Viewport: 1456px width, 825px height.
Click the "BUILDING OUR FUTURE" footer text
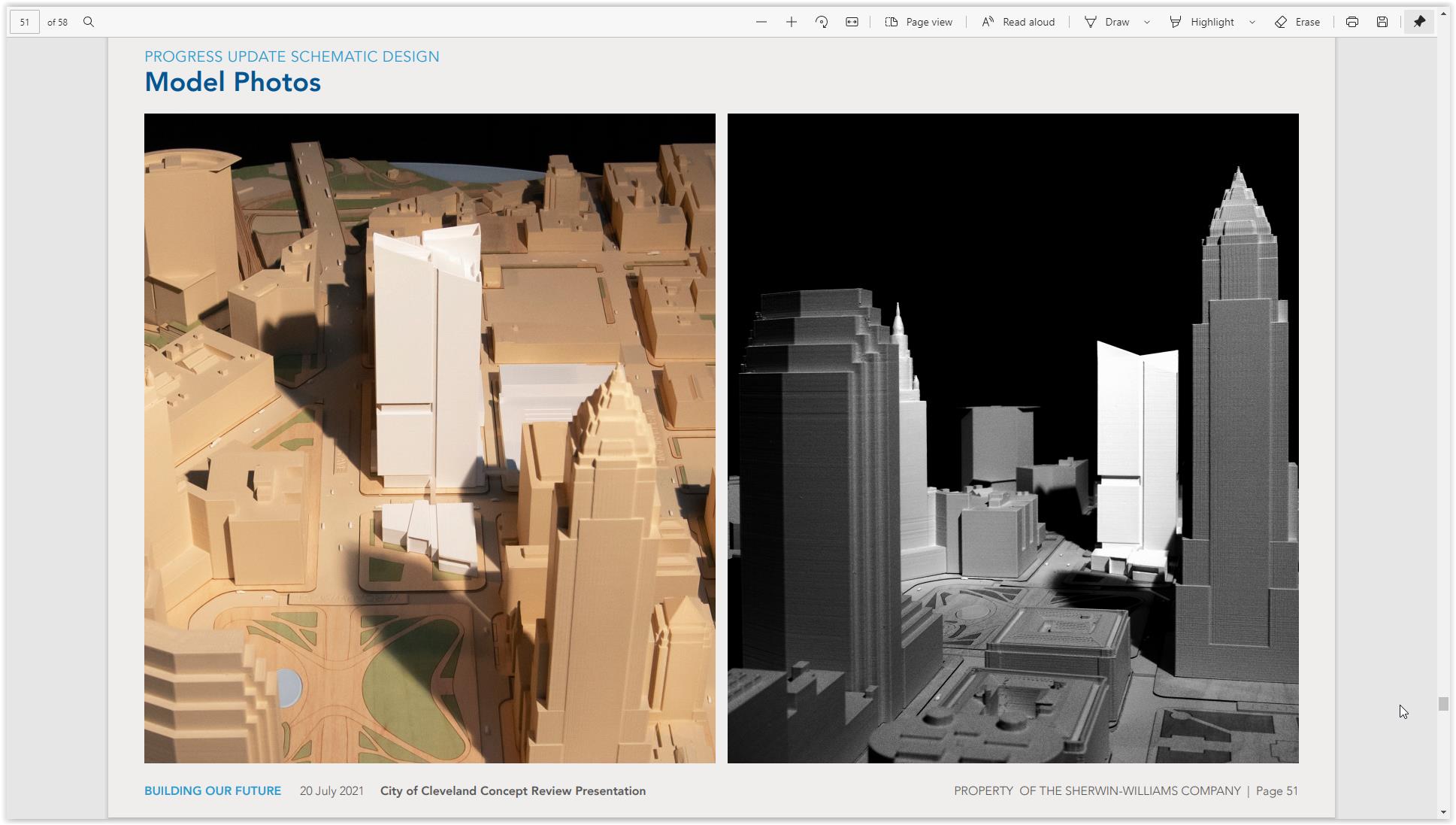213,791
